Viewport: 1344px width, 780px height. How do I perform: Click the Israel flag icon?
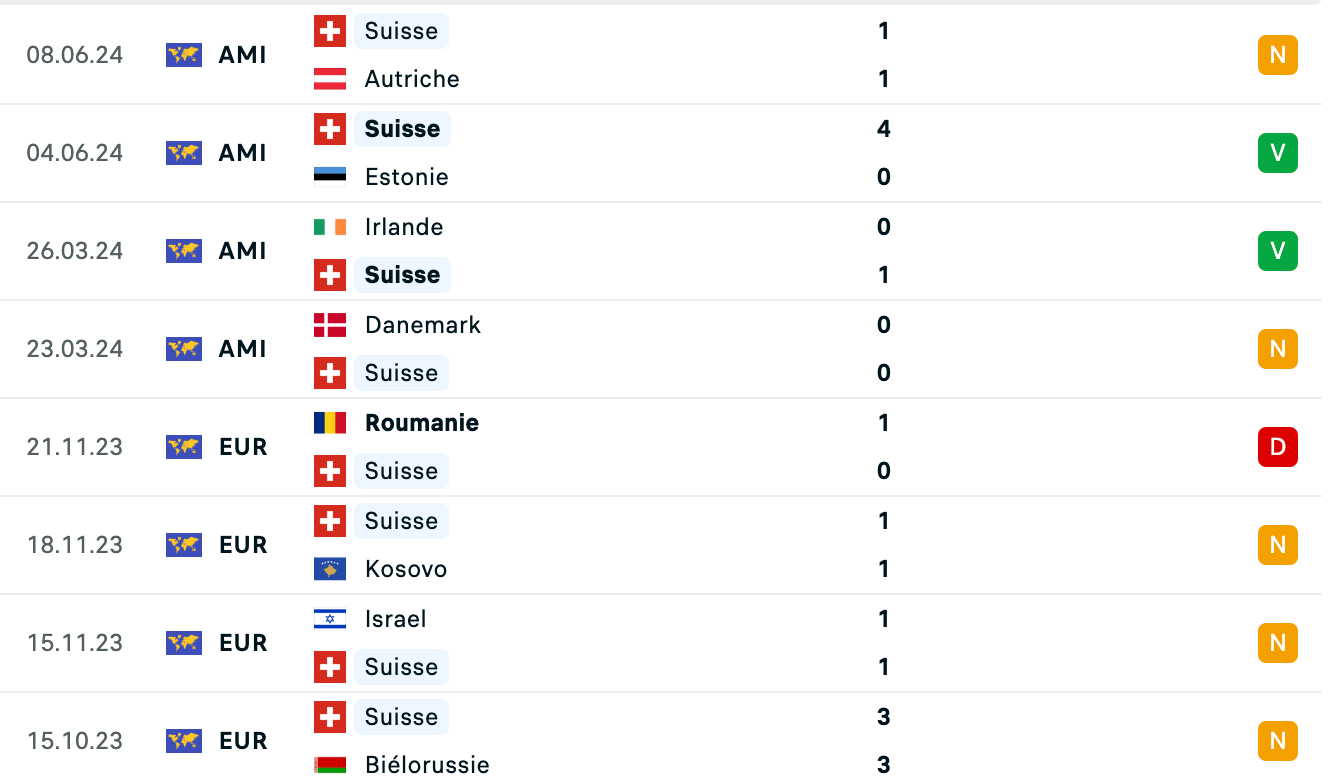tap(330, 619)
